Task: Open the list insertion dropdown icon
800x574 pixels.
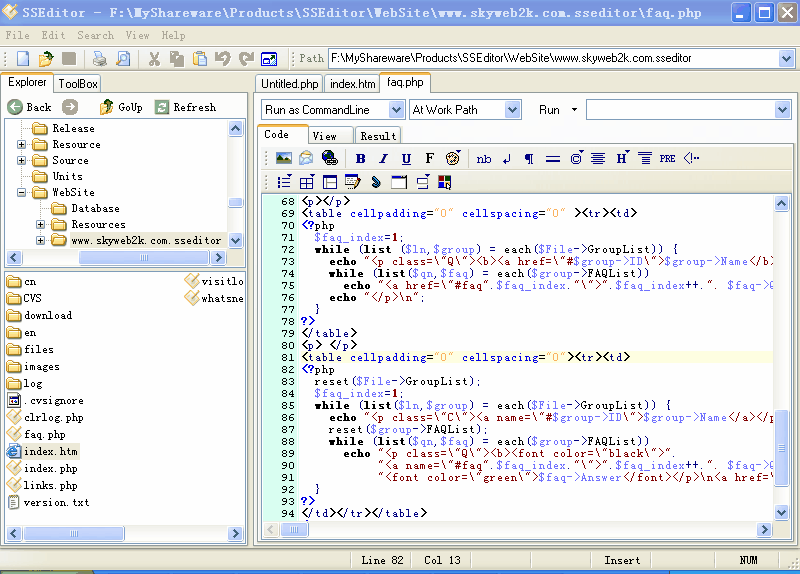Action: 284,182
